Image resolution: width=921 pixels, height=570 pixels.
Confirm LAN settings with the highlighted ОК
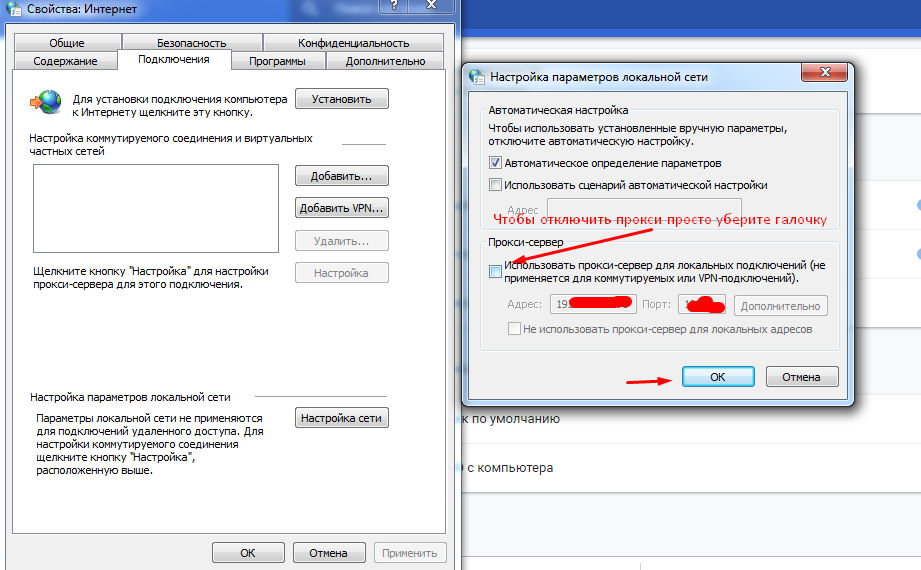coord(718,377)
